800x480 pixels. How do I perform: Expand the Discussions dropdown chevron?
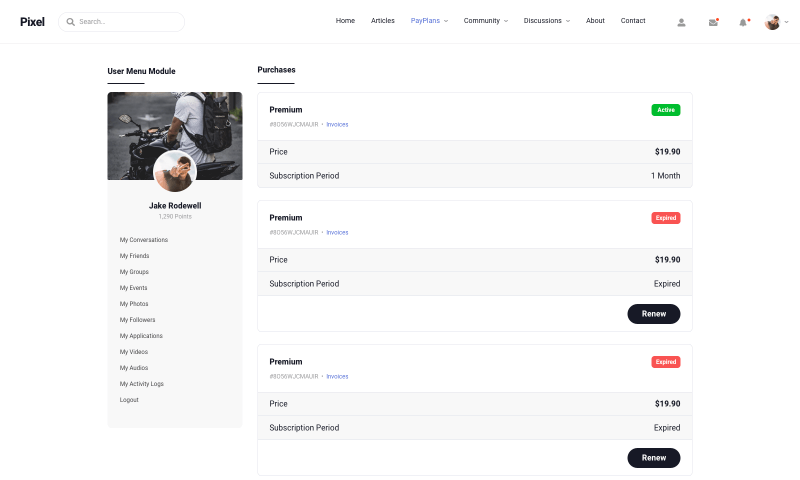(568, 21)
